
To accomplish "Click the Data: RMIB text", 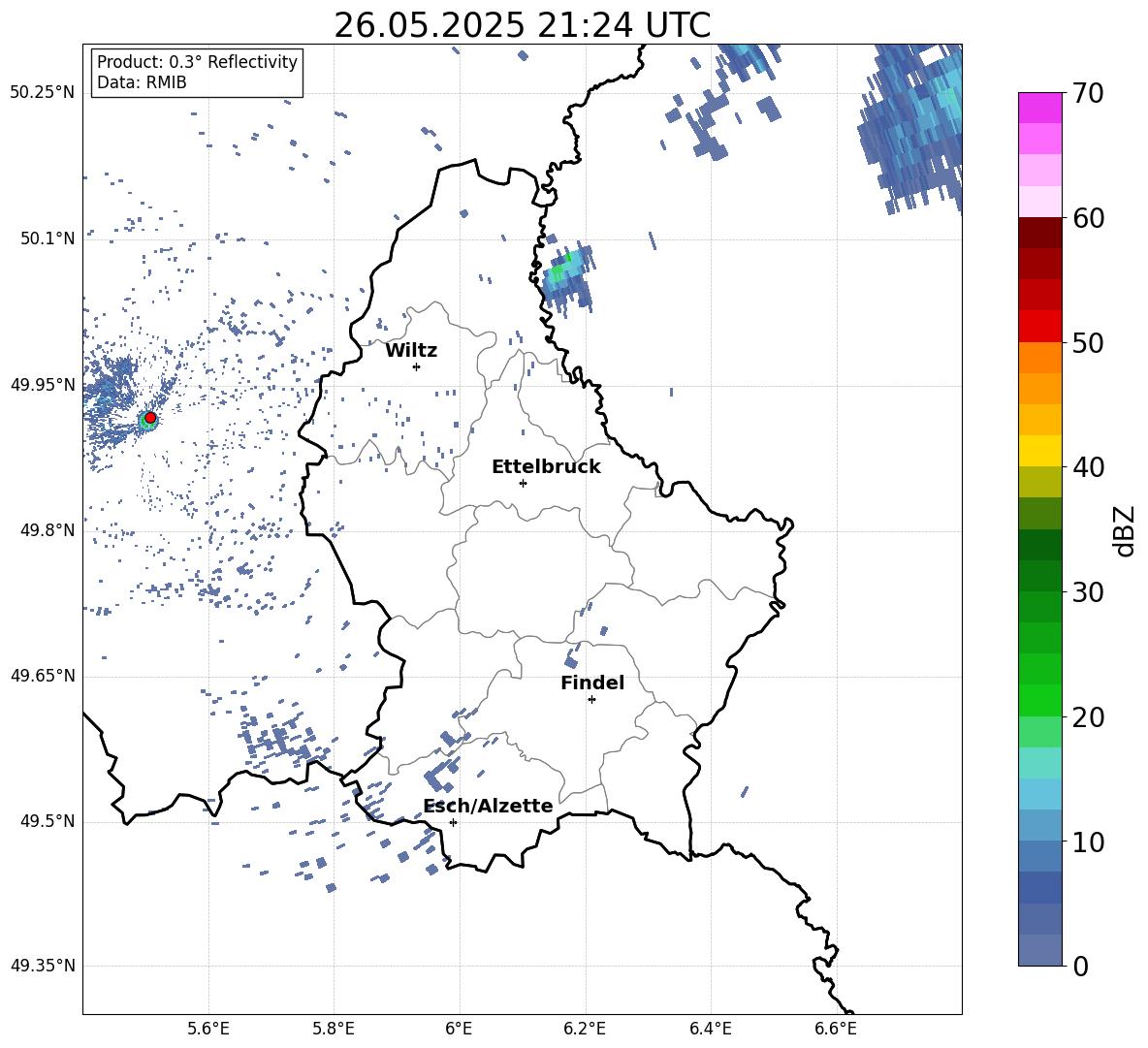I will (x=142, y=82).
